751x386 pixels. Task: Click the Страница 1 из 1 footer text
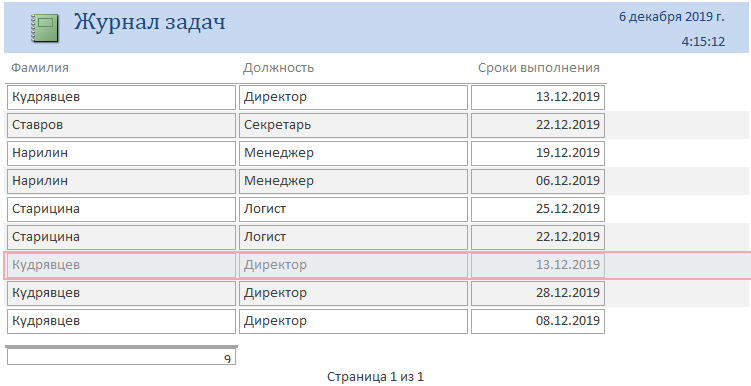click(376, 377)
